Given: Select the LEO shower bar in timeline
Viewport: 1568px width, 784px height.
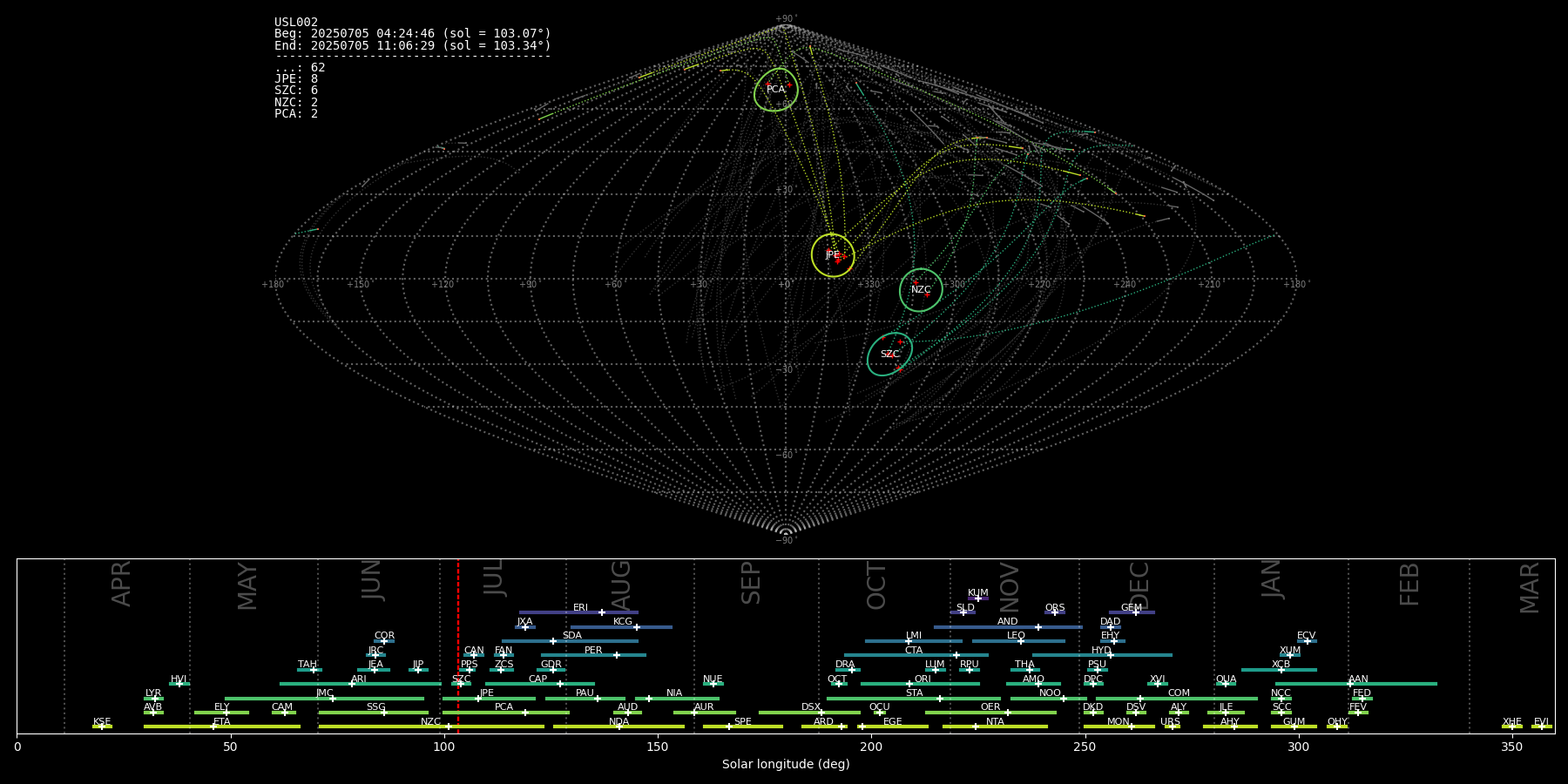Looking at the screenshot, I should tap(1018, 641).
